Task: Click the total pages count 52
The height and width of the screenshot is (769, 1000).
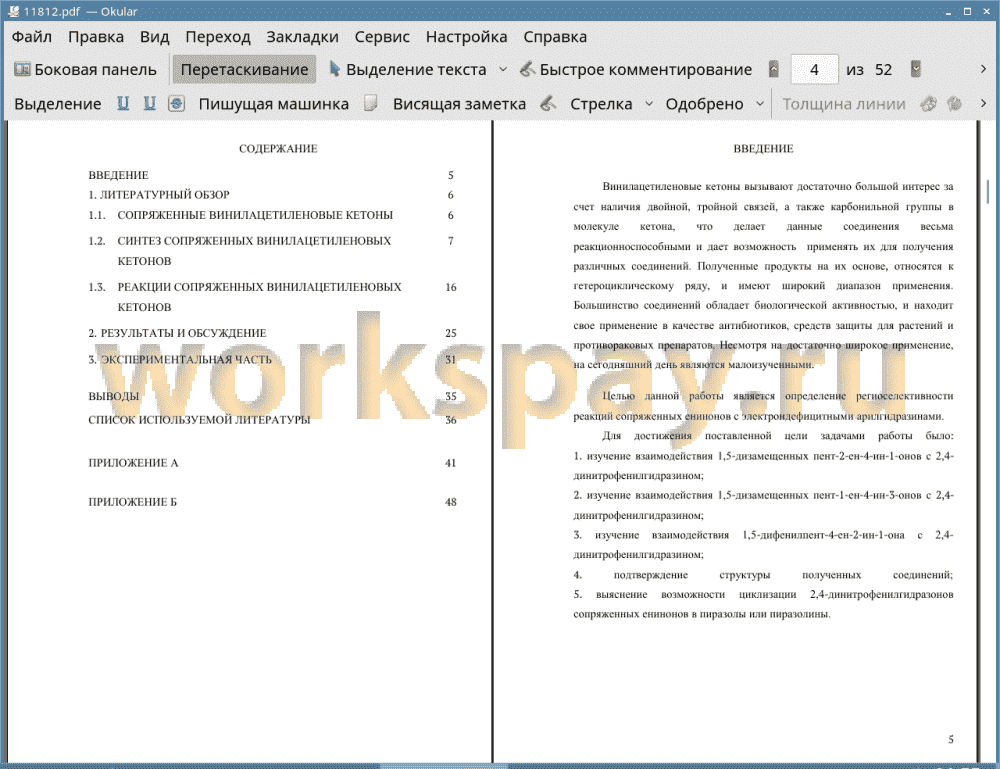Action: [883, 70]
